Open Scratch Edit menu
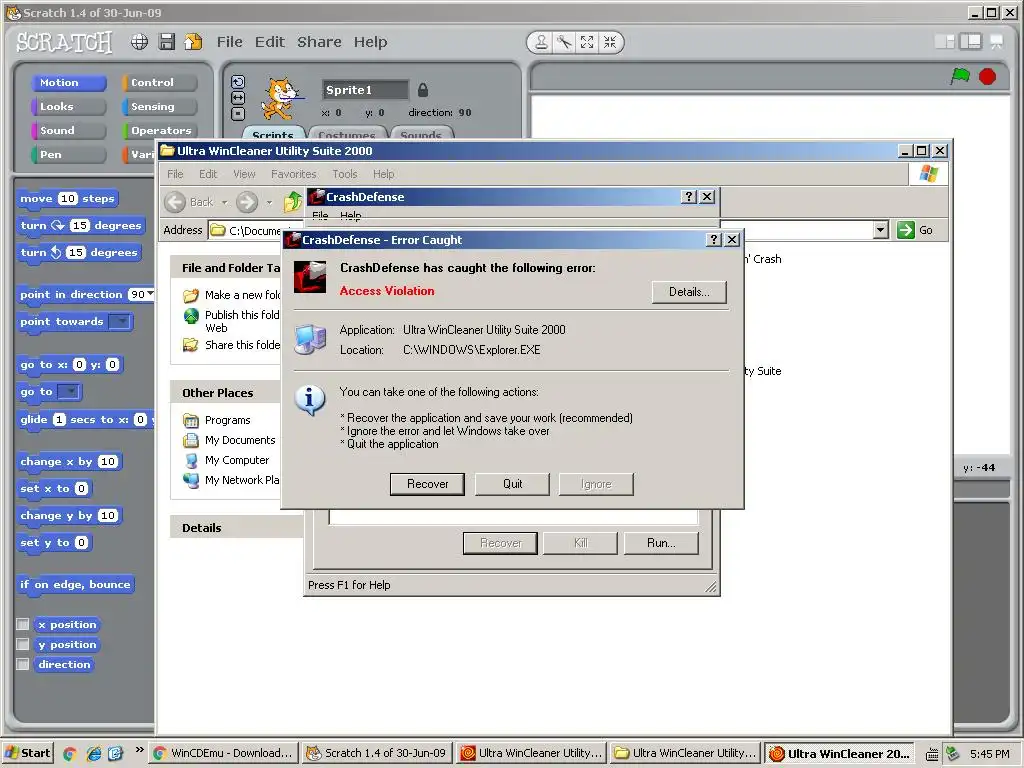1024x768 pixels. (270, 42)
